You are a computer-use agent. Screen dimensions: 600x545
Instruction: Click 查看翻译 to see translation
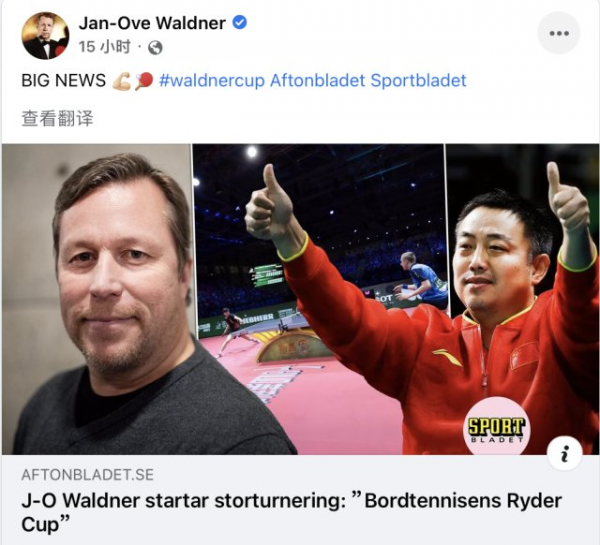click(57, 118)
